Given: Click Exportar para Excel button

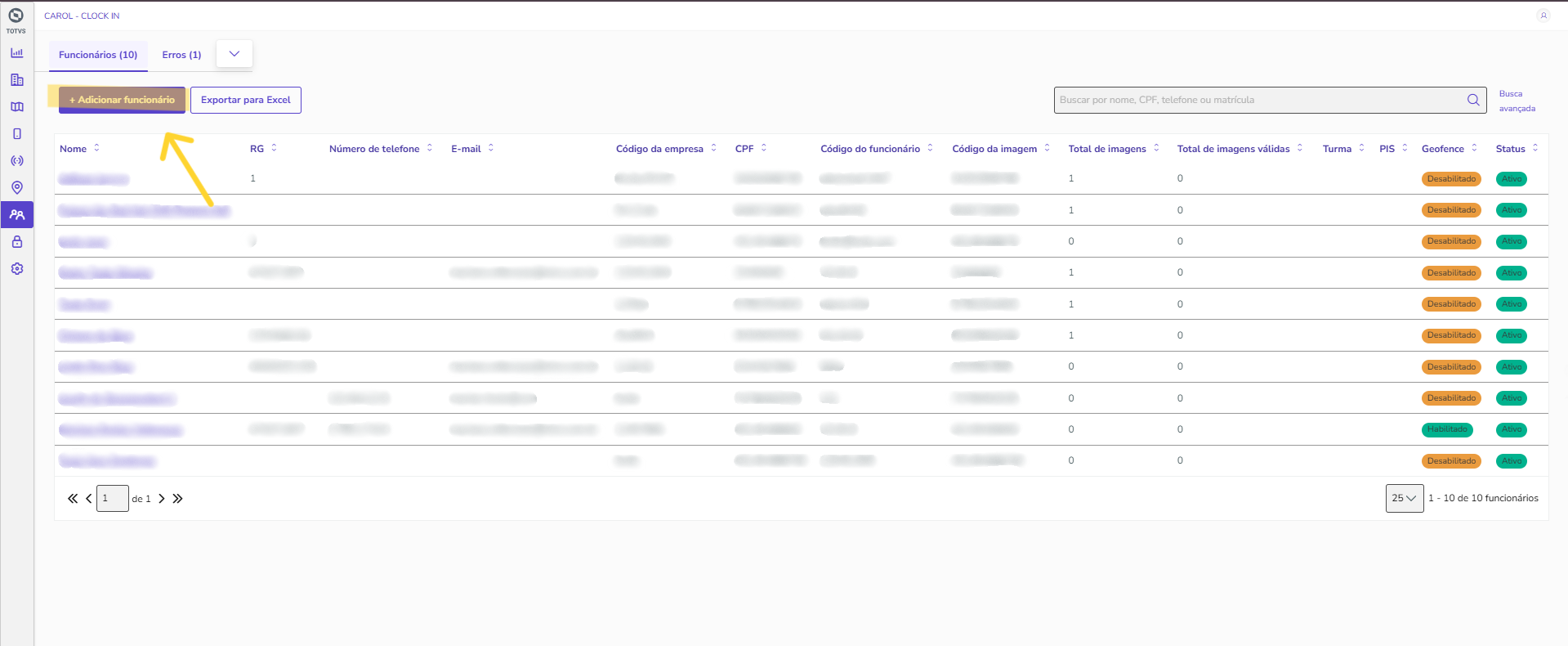Looking at the screenshot, I should click(246, 100).
